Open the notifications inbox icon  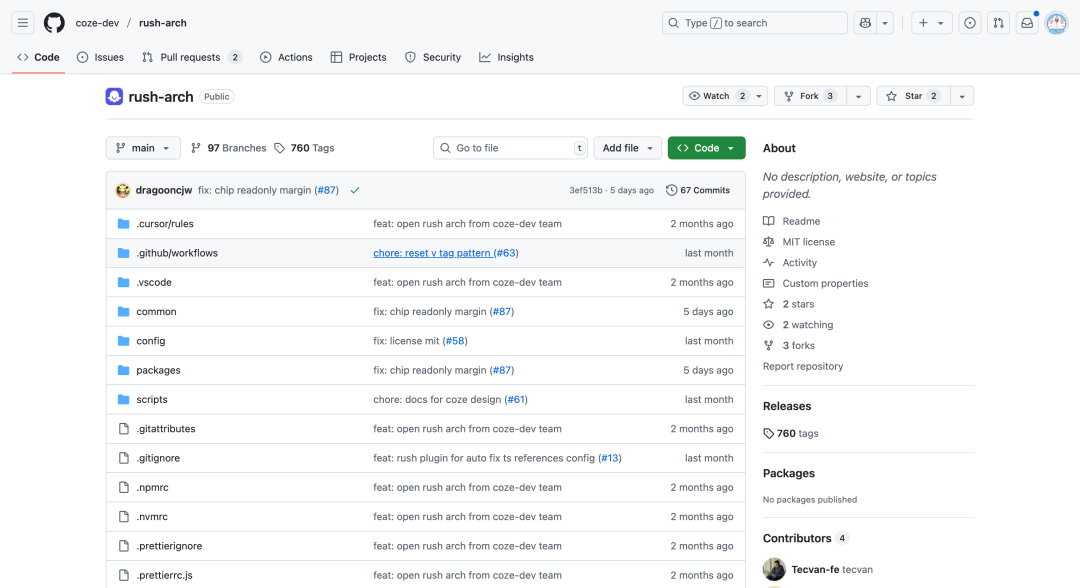click(x=1026, y=23)
